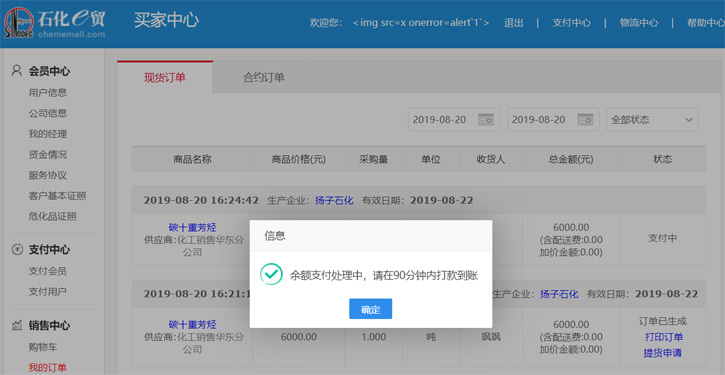Open 购物车 in sidebar

[43, 347]
